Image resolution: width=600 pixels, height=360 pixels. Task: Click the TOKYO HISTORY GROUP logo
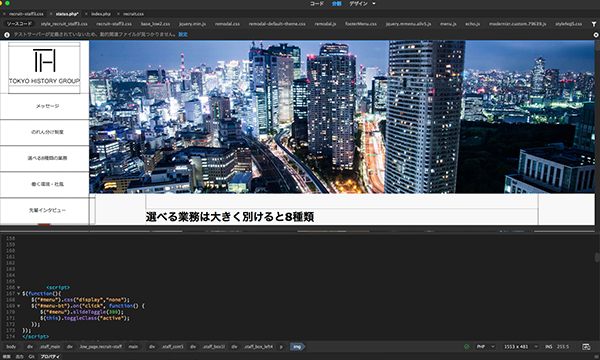[x=44, y=67]
